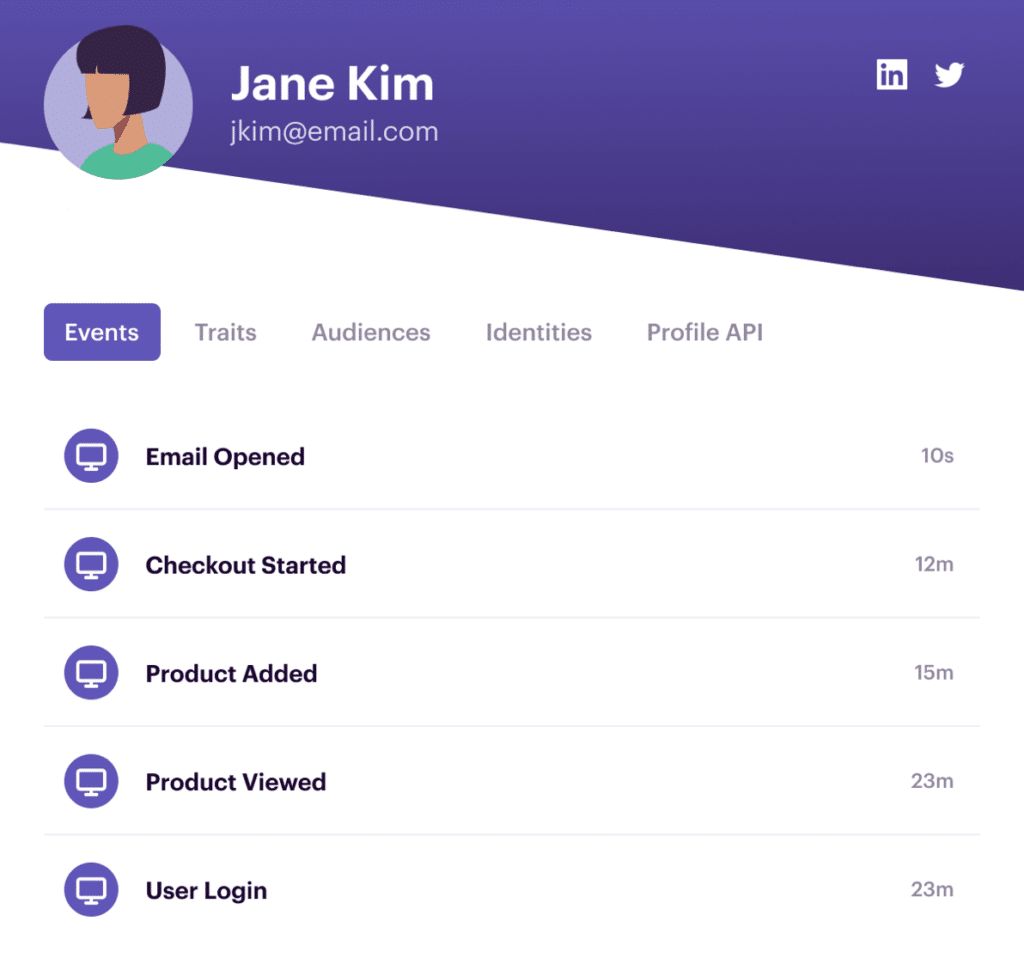View the Profile API tab
This screenshot has height=964, width=1024.
[705, 332]
